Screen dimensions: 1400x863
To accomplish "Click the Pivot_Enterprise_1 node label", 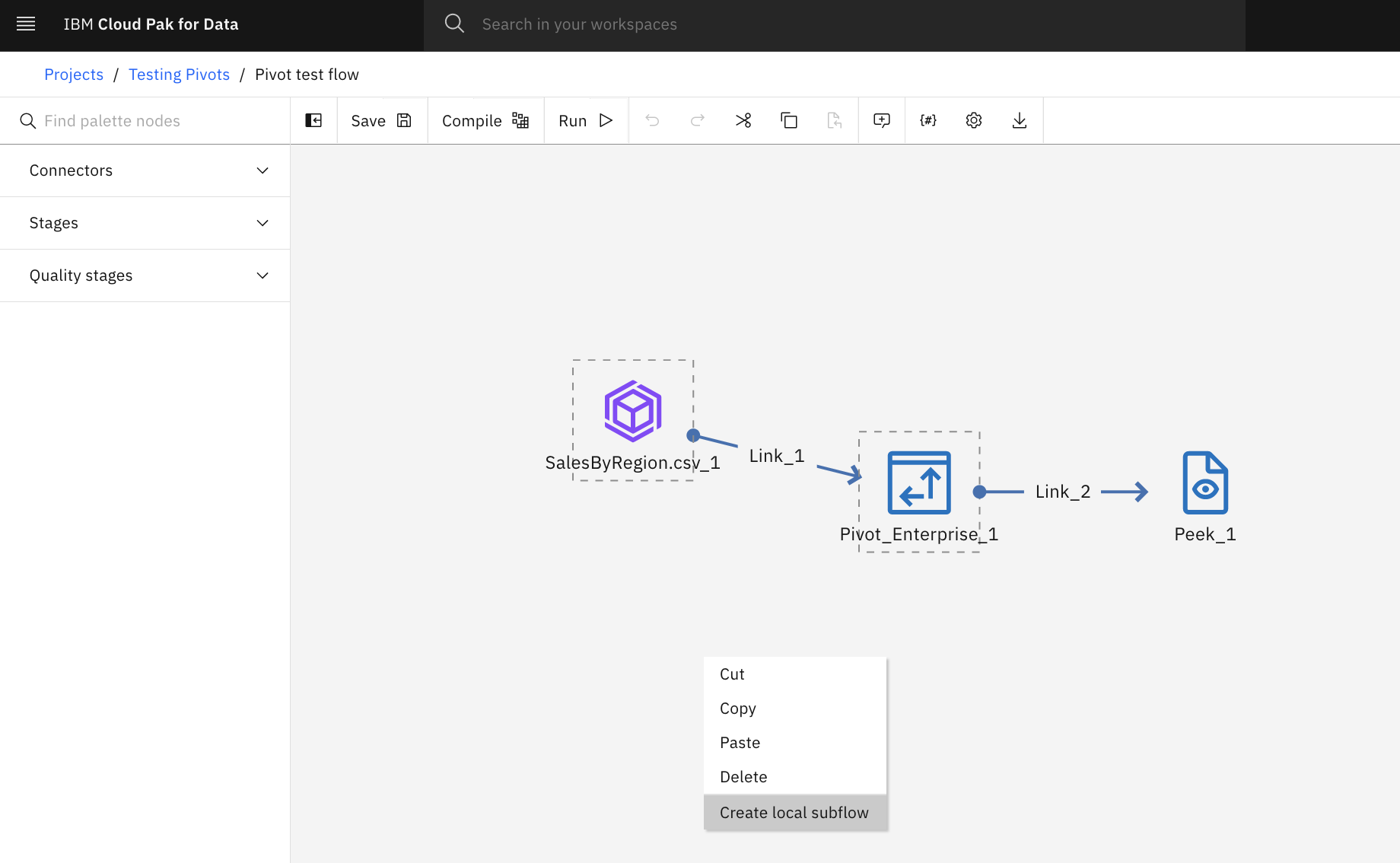I will [x=919, y=534].
